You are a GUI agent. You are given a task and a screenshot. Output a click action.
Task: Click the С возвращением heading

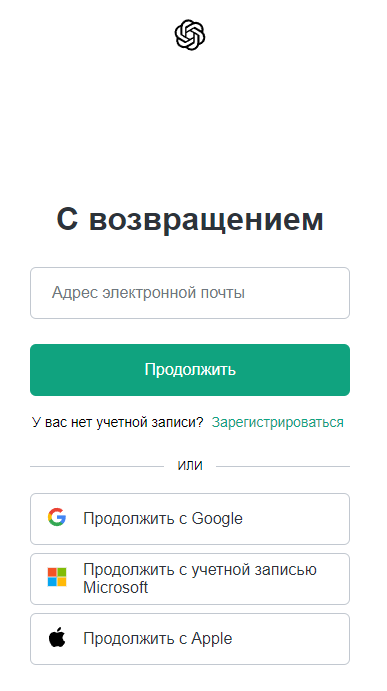190,219
